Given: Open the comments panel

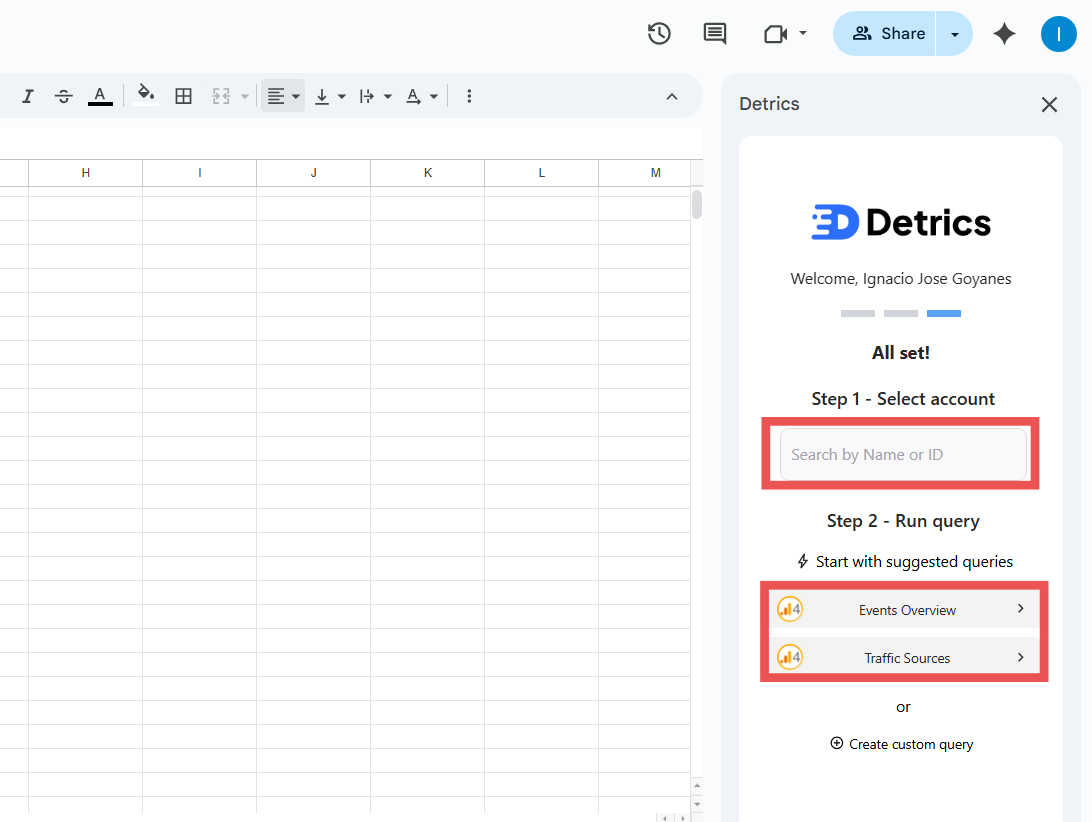Looking at the screenshot, I should point(715,33).
